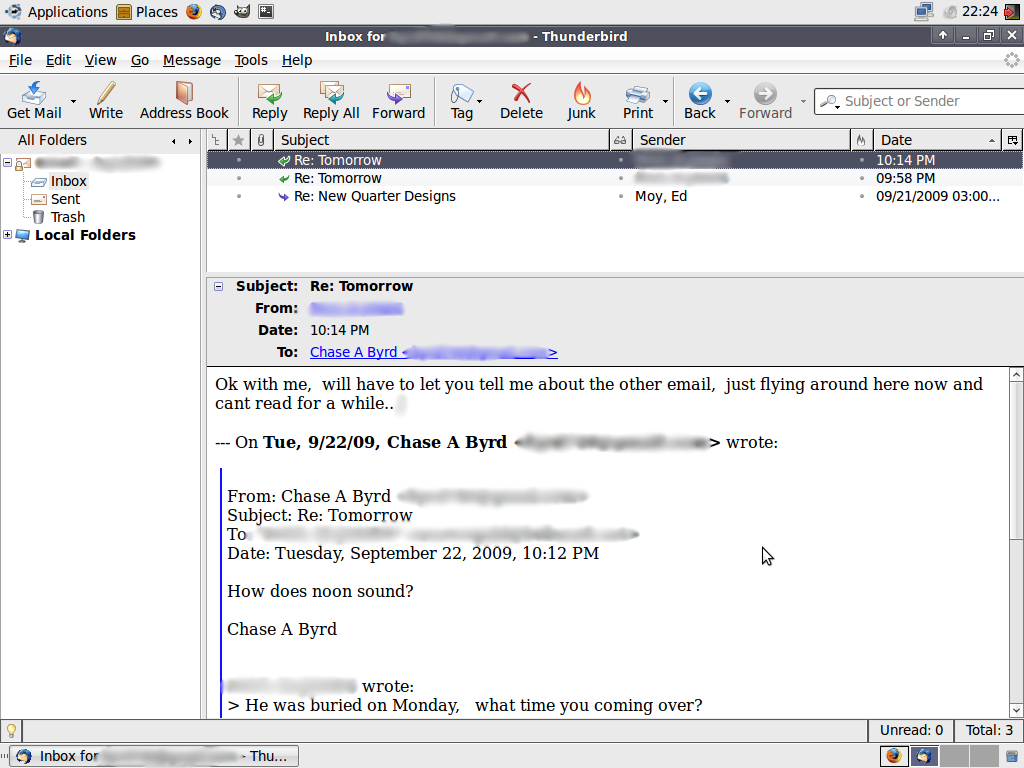This screenshot has height=768, width=1024.
Task: Click the Tag toolbar icon
Action: (461, 93)
